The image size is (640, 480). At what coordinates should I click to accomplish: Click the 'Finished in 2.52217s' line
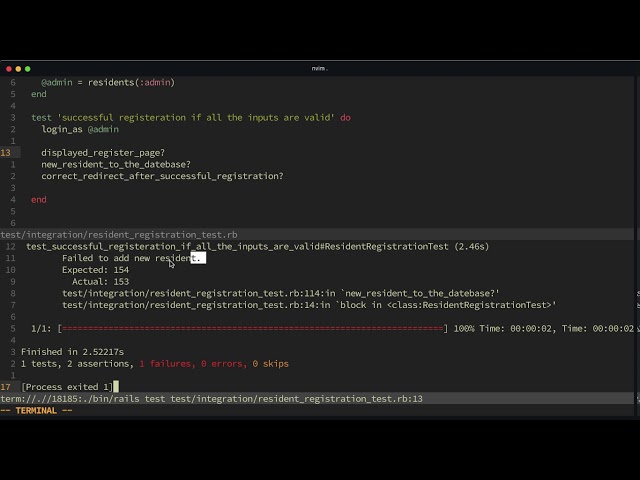pyautogui.click(x=72, y=352)
